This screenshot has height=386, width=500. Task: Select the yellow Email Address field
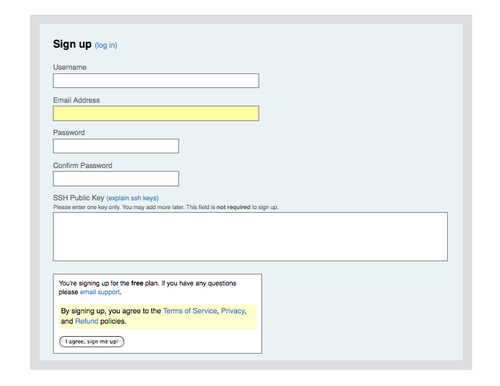[x=156, y=113]
